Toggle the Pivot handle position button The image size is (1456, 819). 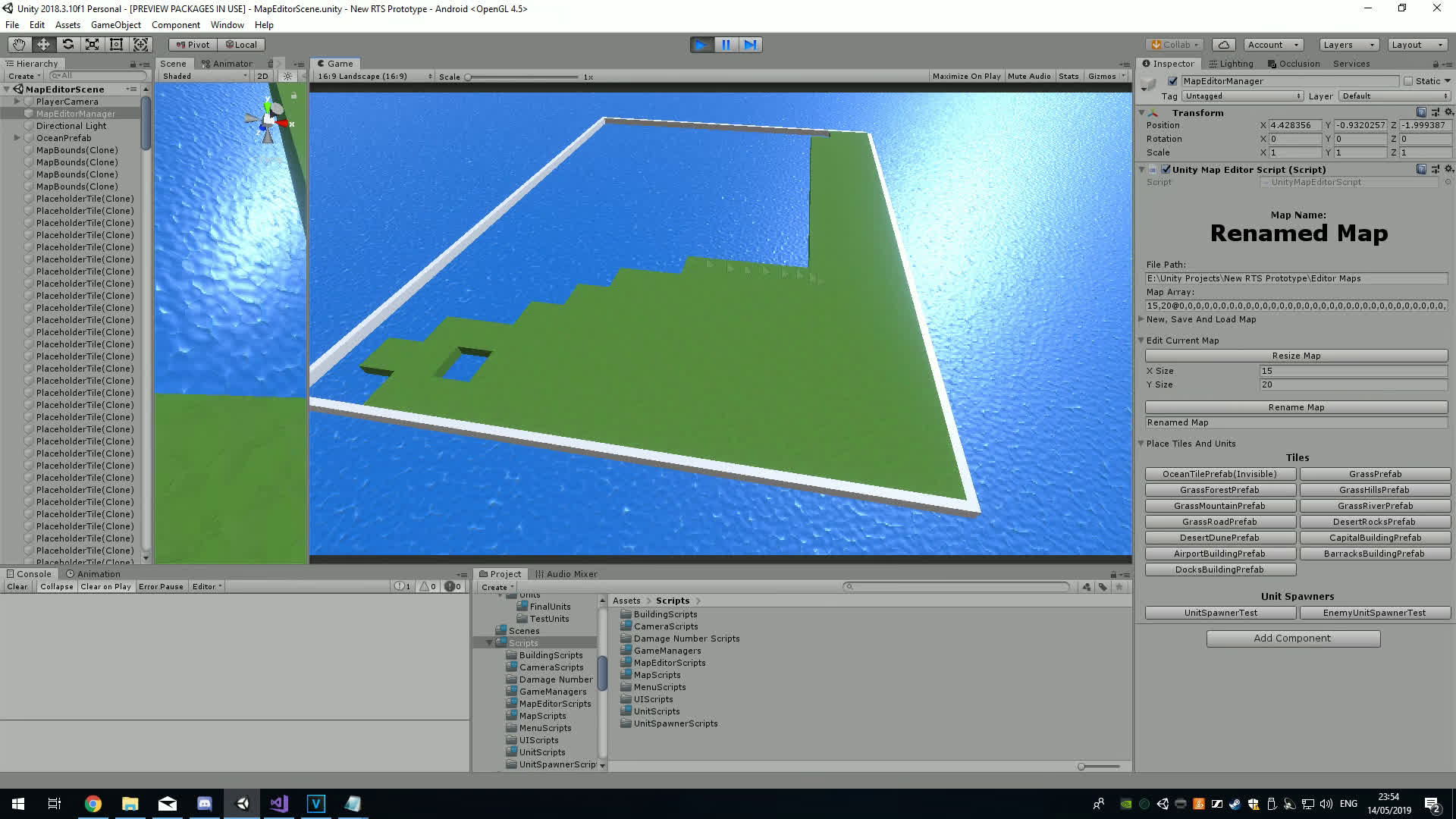193,45
